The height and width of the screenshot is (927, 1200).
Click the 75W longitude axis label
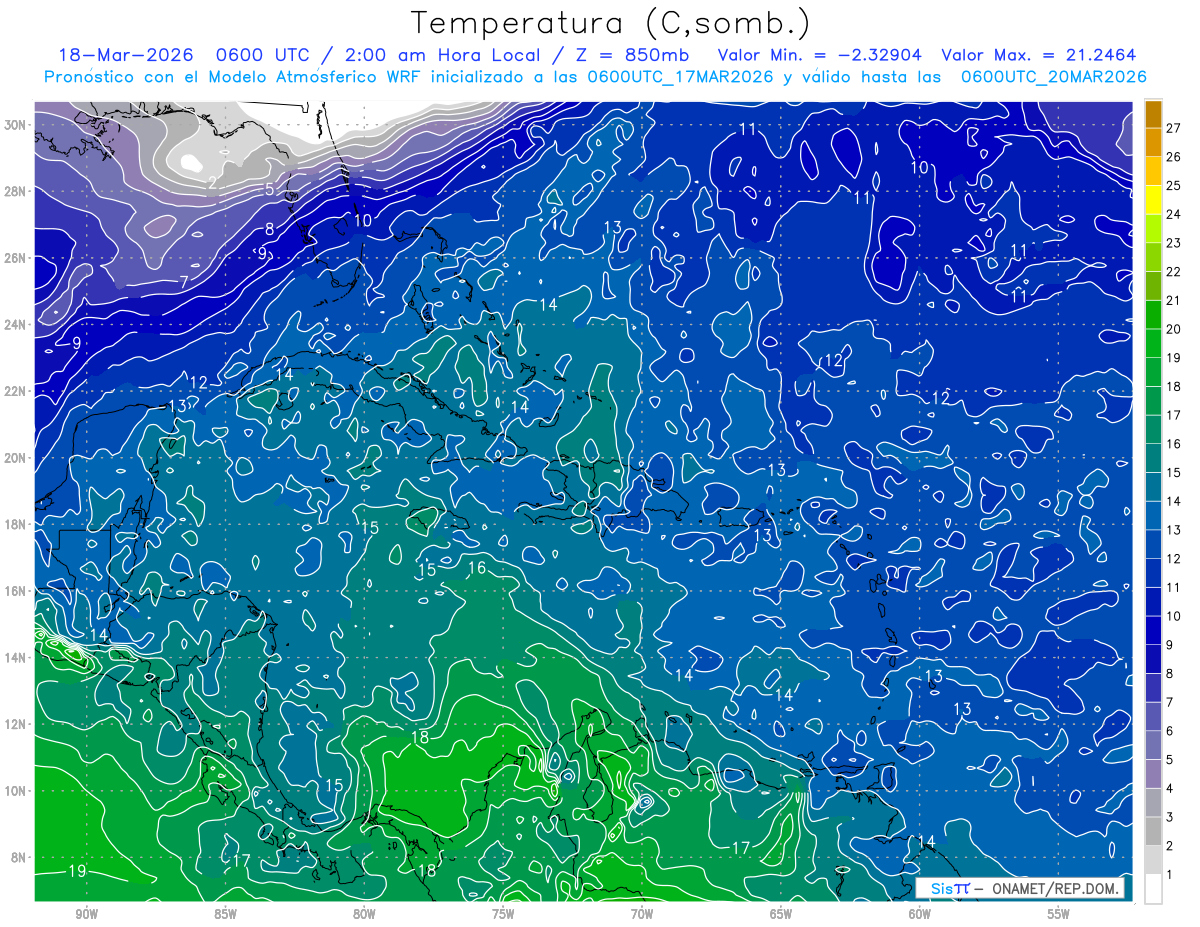click(x=503, y=914)
